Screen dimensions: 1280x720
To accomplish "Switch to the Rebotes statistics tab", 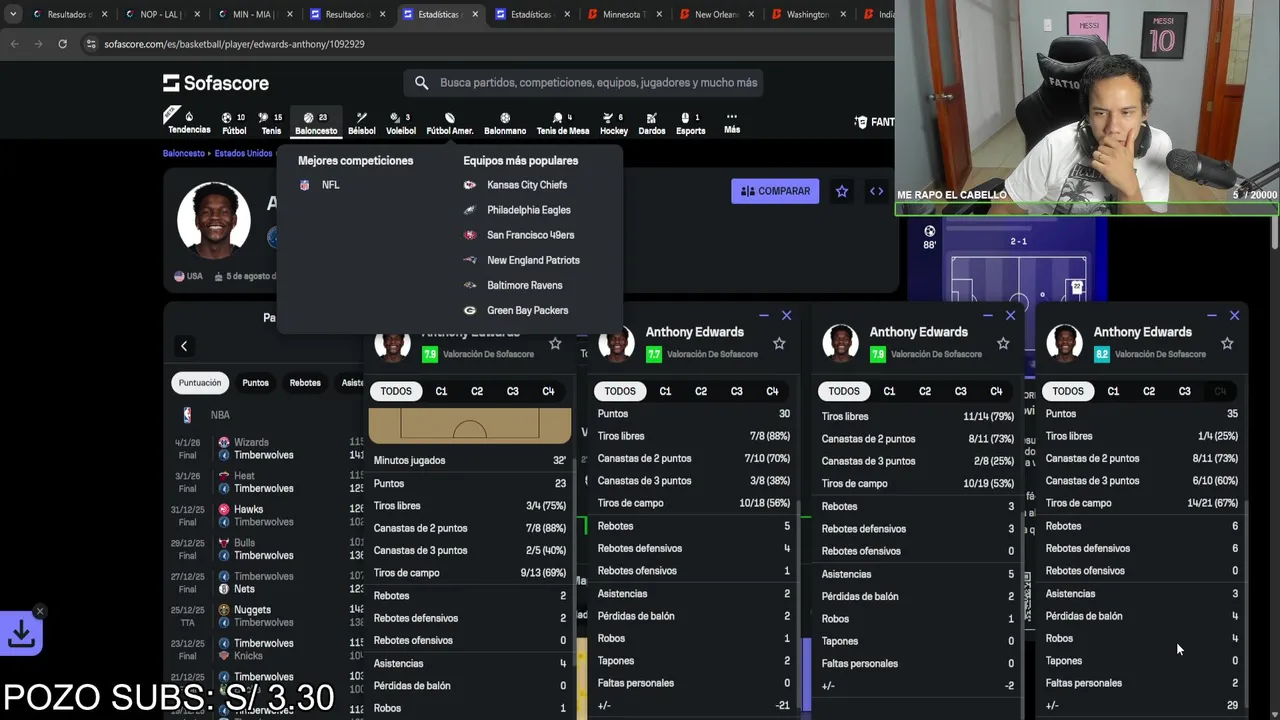I will 305,383.
